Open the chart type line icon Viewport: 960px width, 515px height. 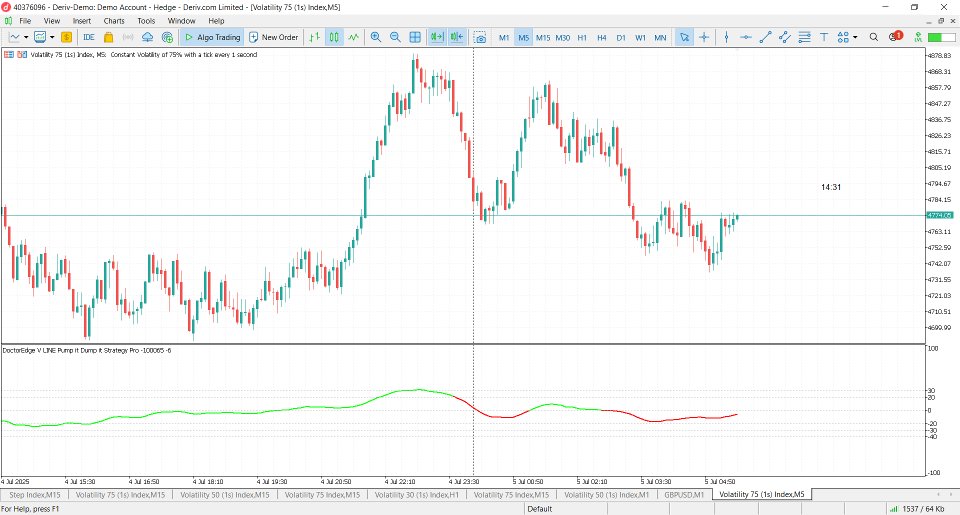tap(14, 37)
